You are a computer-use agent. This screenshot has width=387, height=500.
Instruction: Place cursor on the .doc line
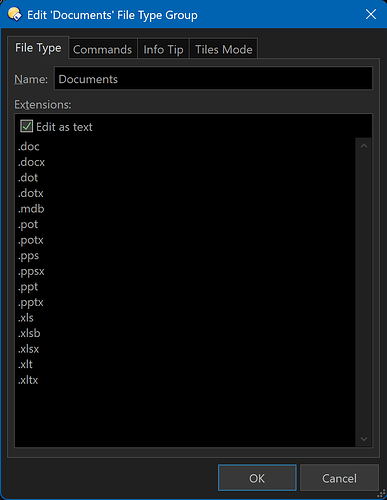29,146
